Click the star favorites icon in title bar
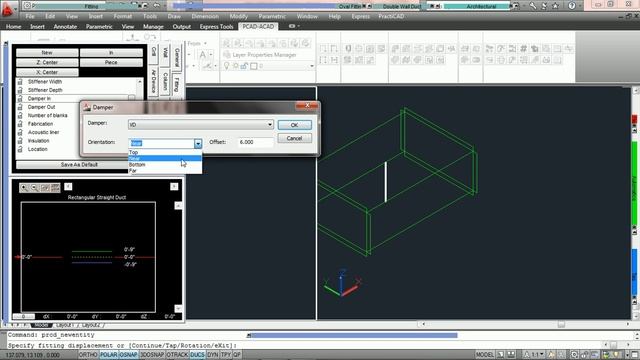This screenshot has width=640, height=360. (556, 6)
